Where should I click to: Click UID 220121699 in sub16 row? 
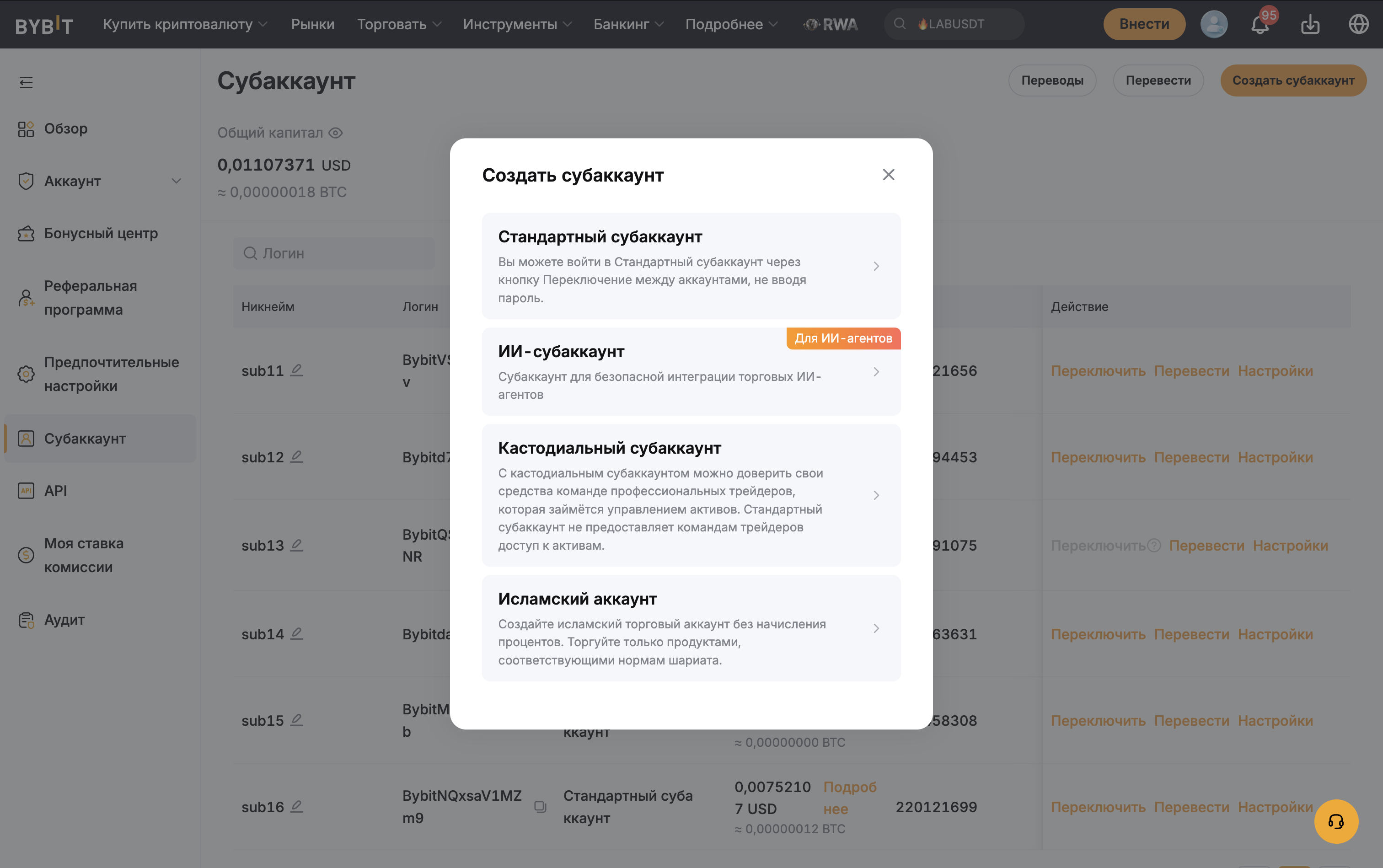936,807
